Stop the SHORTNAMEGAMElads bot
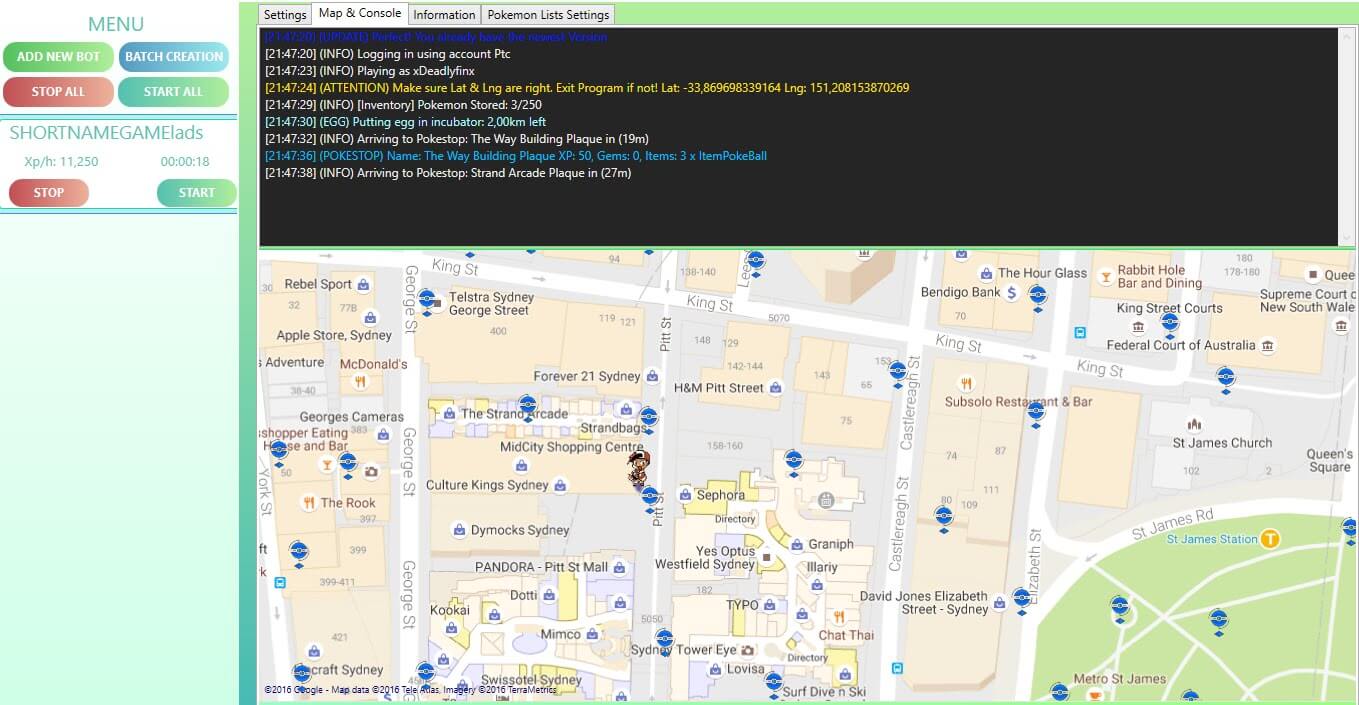Viewport: 1359px width, 705px height. click(x=49, y=193)
